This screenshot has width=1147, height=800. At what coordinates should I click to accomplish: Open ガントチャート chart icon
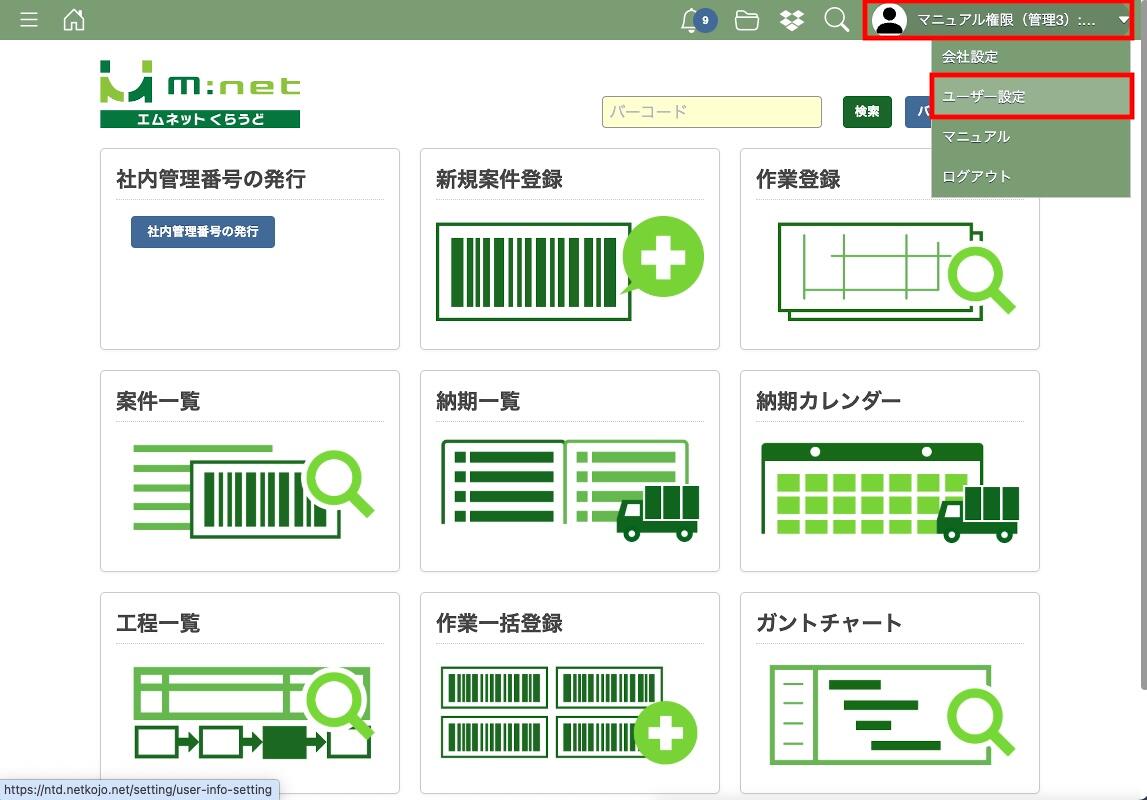coord(889,712)
